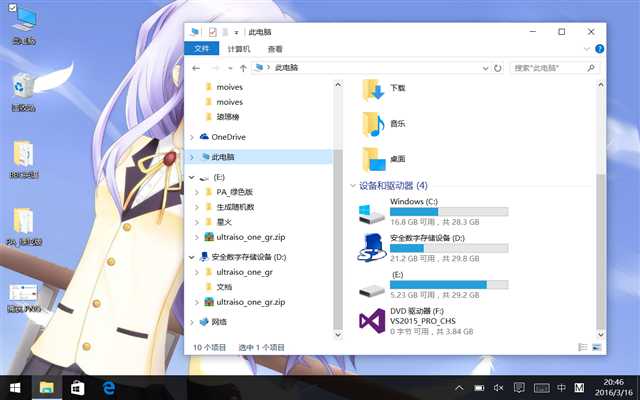Open the recent locations dropdown arrow

pos(230,68)
